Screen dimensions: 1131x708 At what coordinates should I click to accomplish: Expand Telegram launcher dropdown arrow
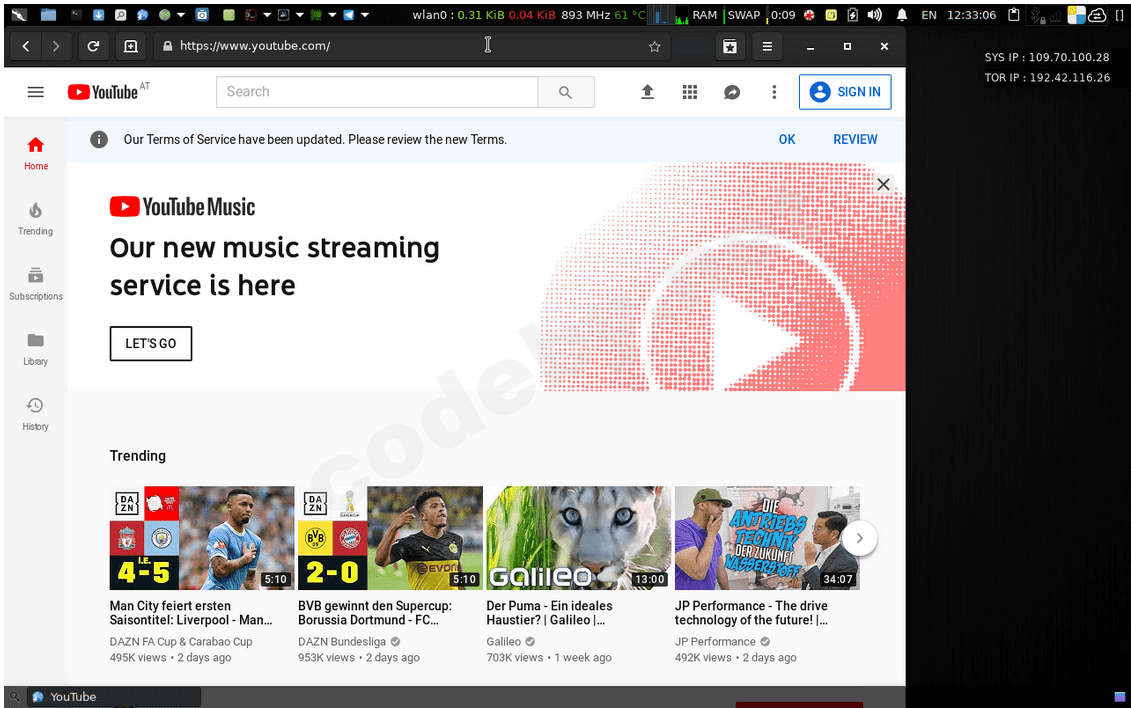click(364, 15)
